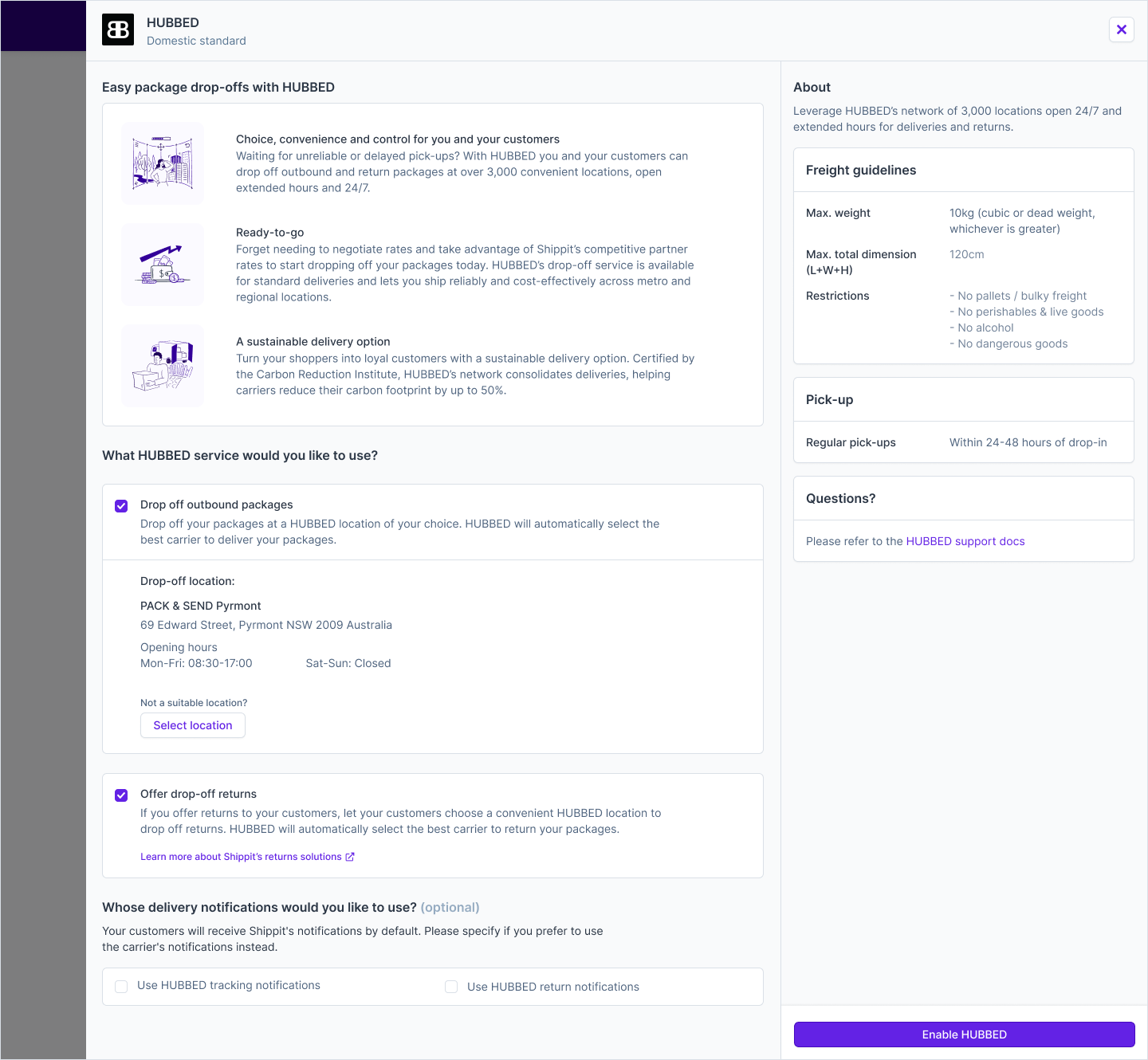Click the sustainable delivery illustration
1148x1060 pixels.
click(163, 366)
